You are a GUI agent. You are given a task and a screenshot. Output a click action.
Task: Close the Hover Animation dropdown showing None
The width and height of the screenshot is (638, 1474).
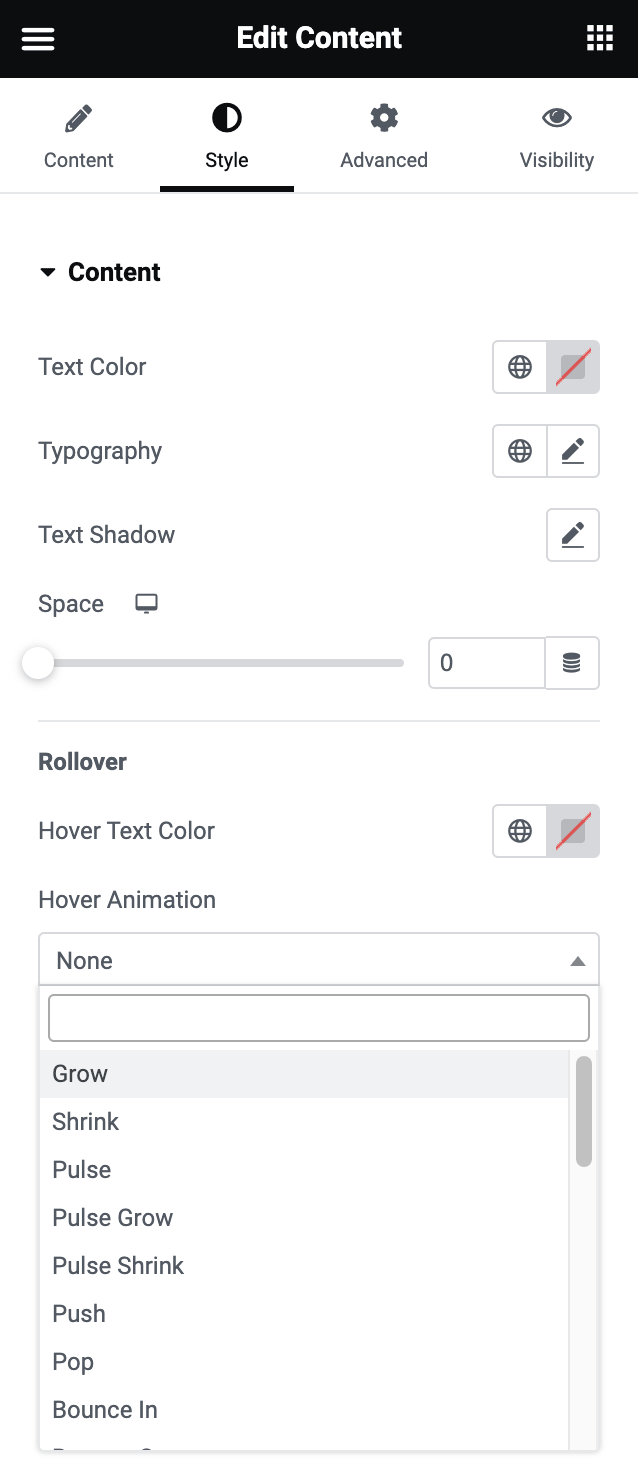point(318,960)
